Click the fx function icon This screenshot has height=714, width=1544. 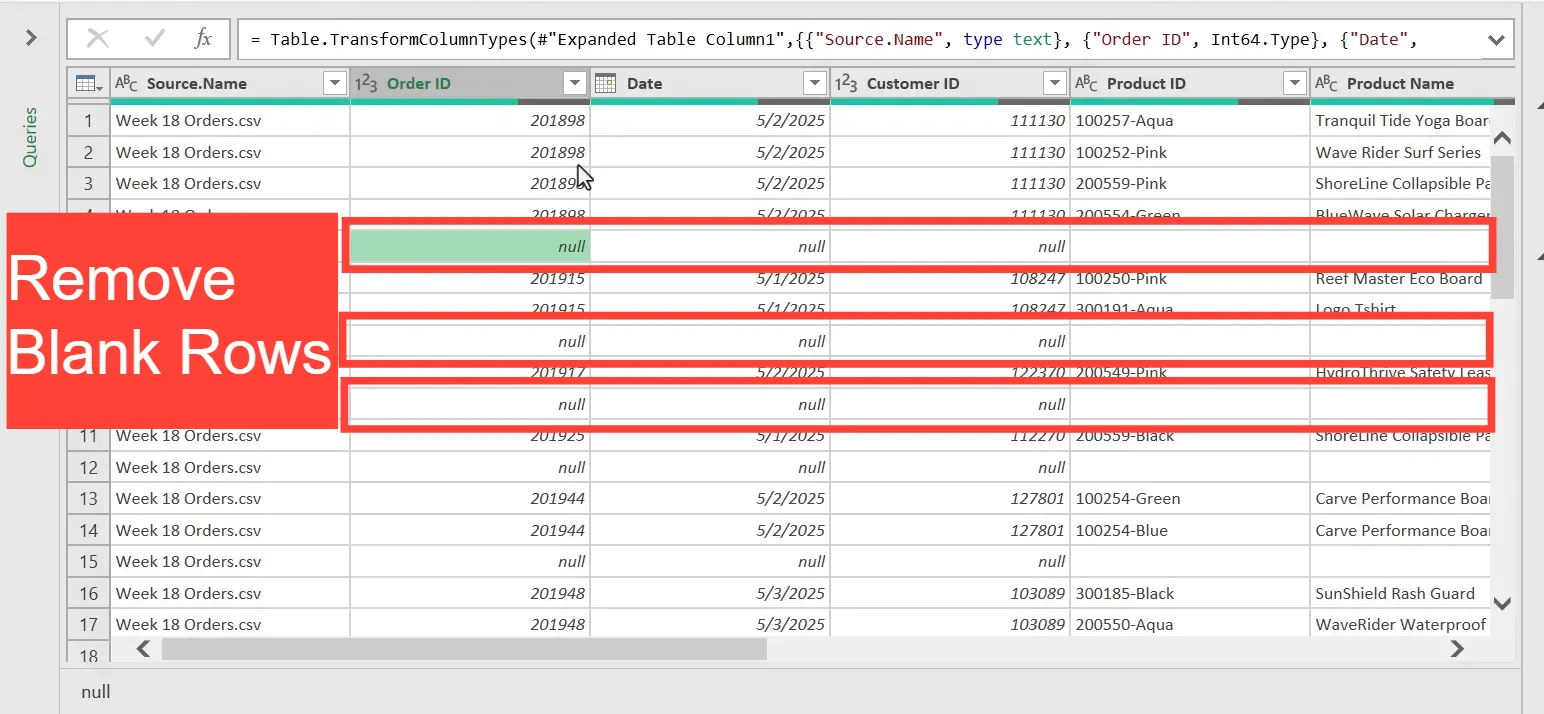(x=203, y=39)
